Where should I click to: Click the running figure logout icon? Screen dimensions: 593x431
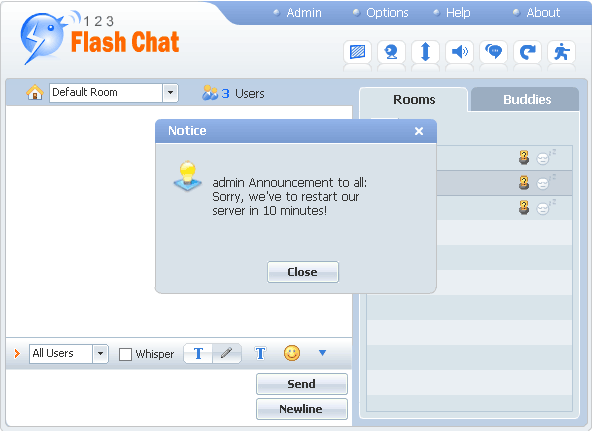pyautogui.click(x=562, y=52)
